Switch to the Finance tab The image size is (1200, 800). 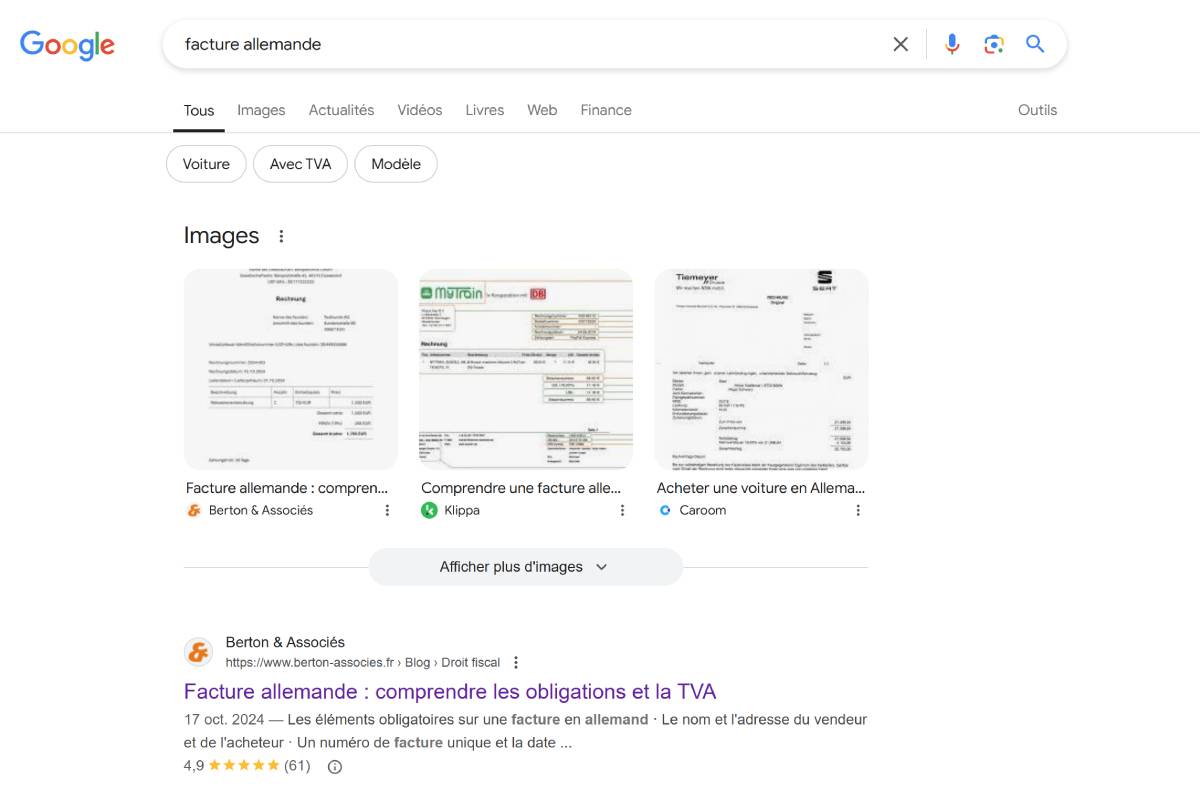tap(606, 110)
